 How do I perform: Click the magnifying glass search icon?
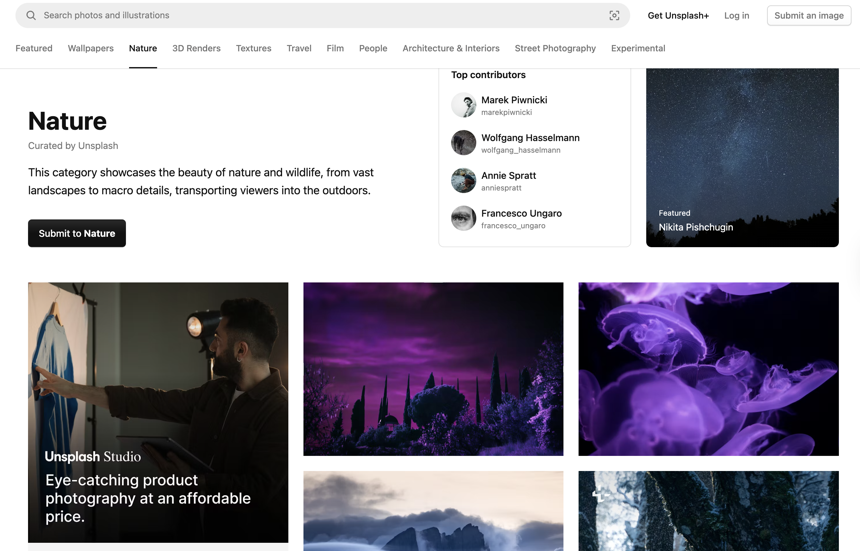(x=31, y=16)
